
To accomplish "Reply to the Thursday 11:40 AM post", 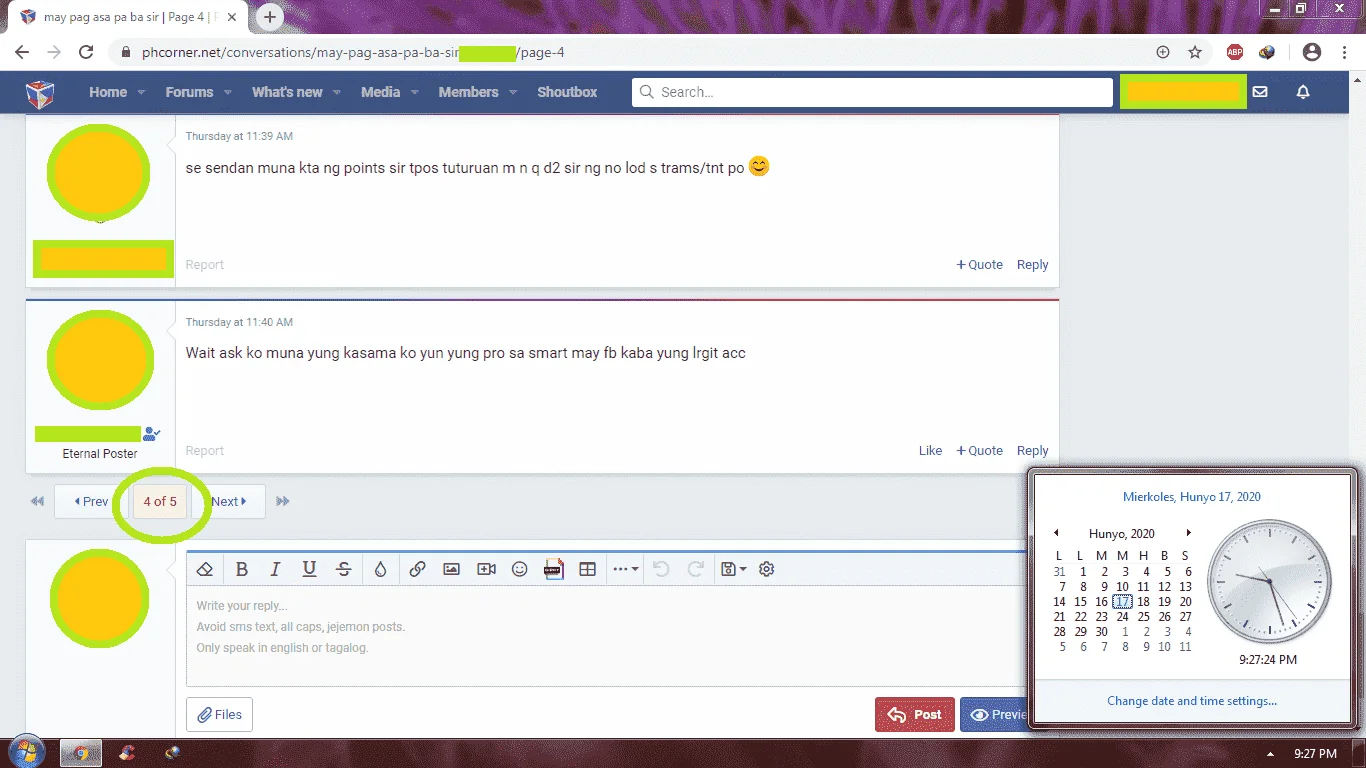I will pyautogui.click(x=1032, y=451).
